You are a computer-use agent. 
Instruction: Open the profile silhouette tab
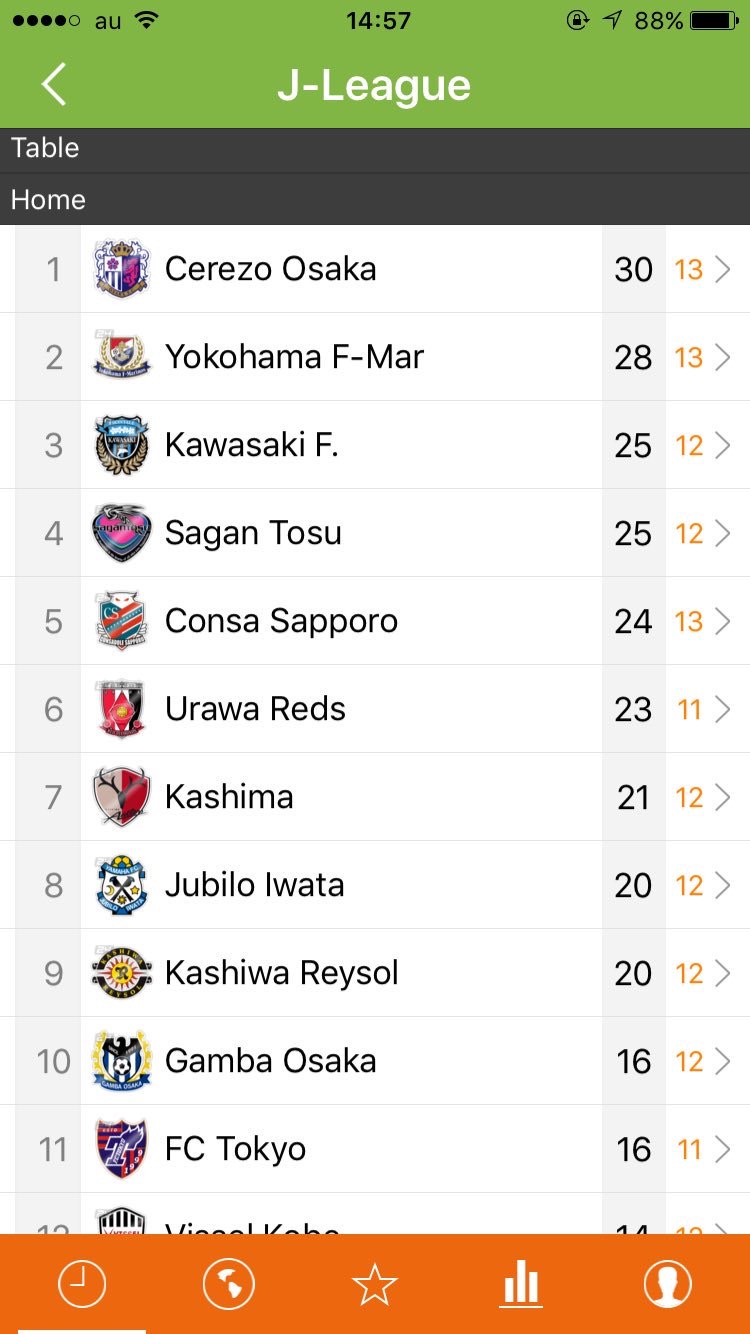(x=667, y=1284)
